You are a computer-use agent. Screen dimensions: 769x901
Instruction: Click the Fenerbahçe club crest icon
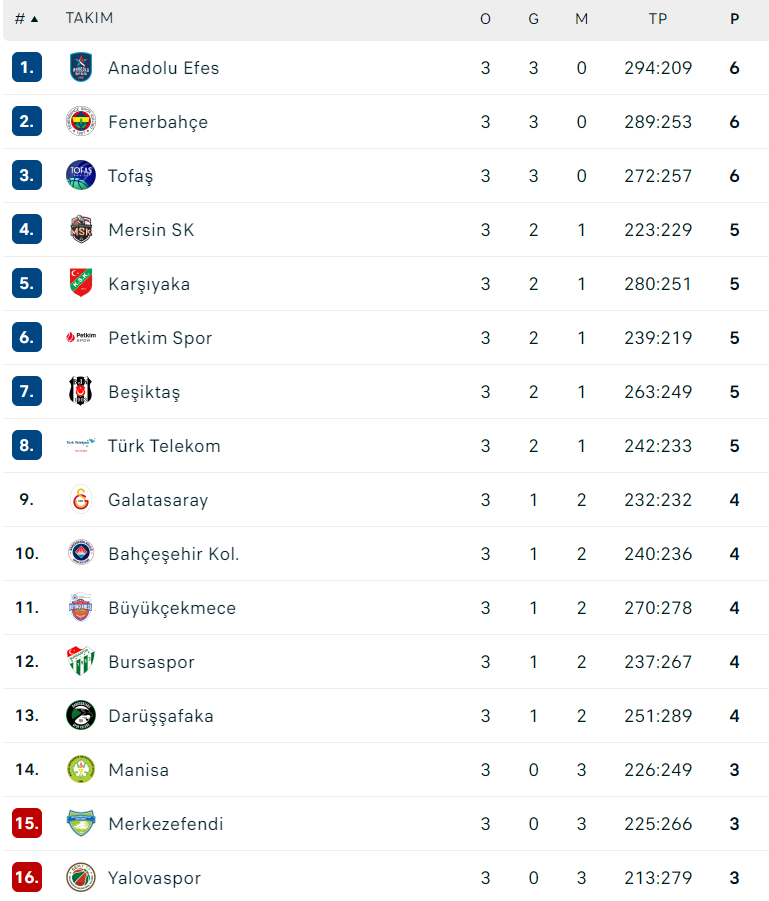pyautogui.click(x=81, y=122)
